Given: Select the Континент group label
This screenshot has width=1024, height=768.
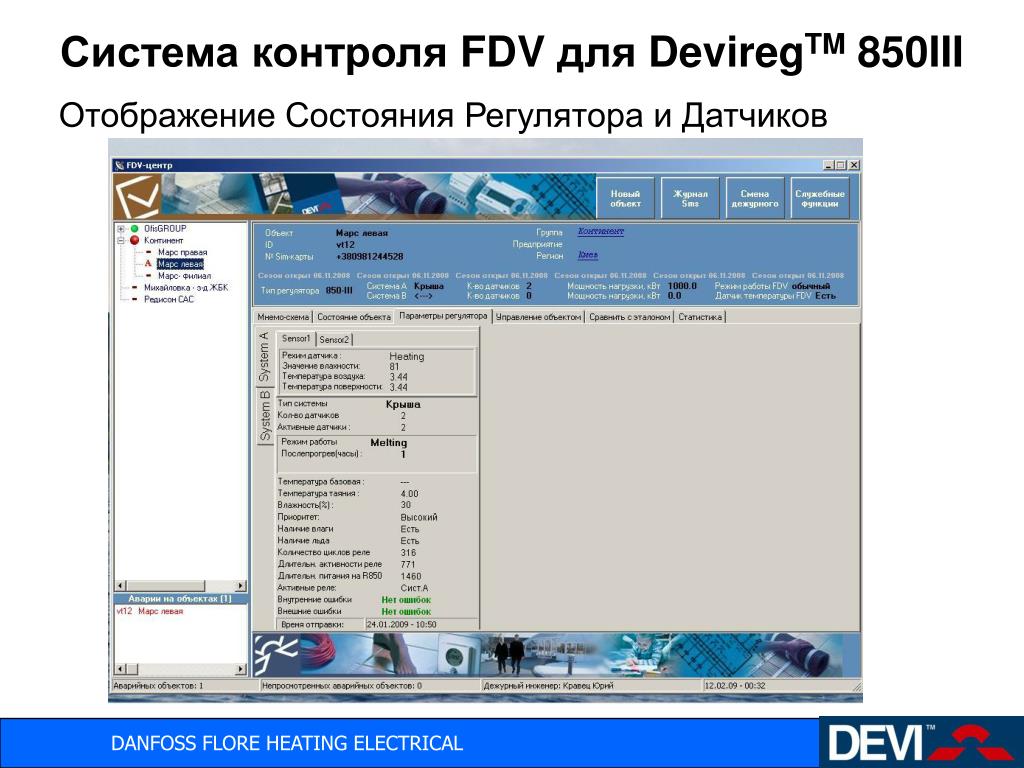Looking at the screenshot, I should [163, 240].
